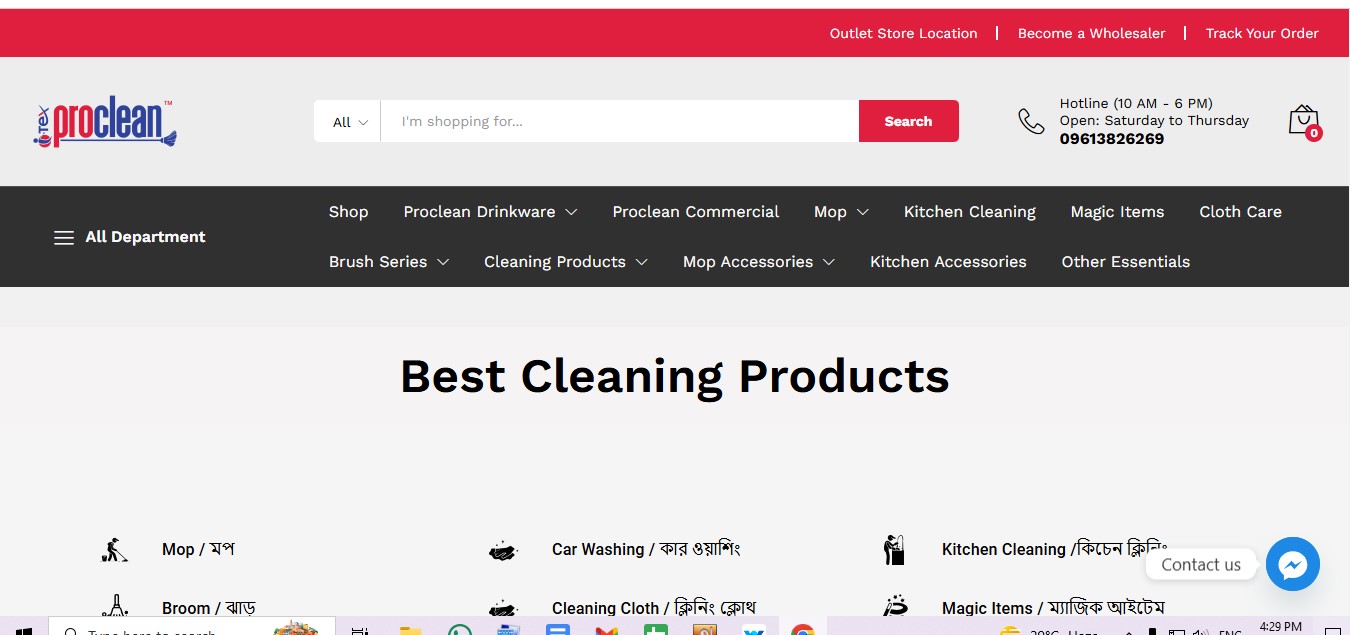Open the Mop / মপ category link
Image resolution: width=1350 pixels, height=635 pixels.
click(x=198, y=549)
